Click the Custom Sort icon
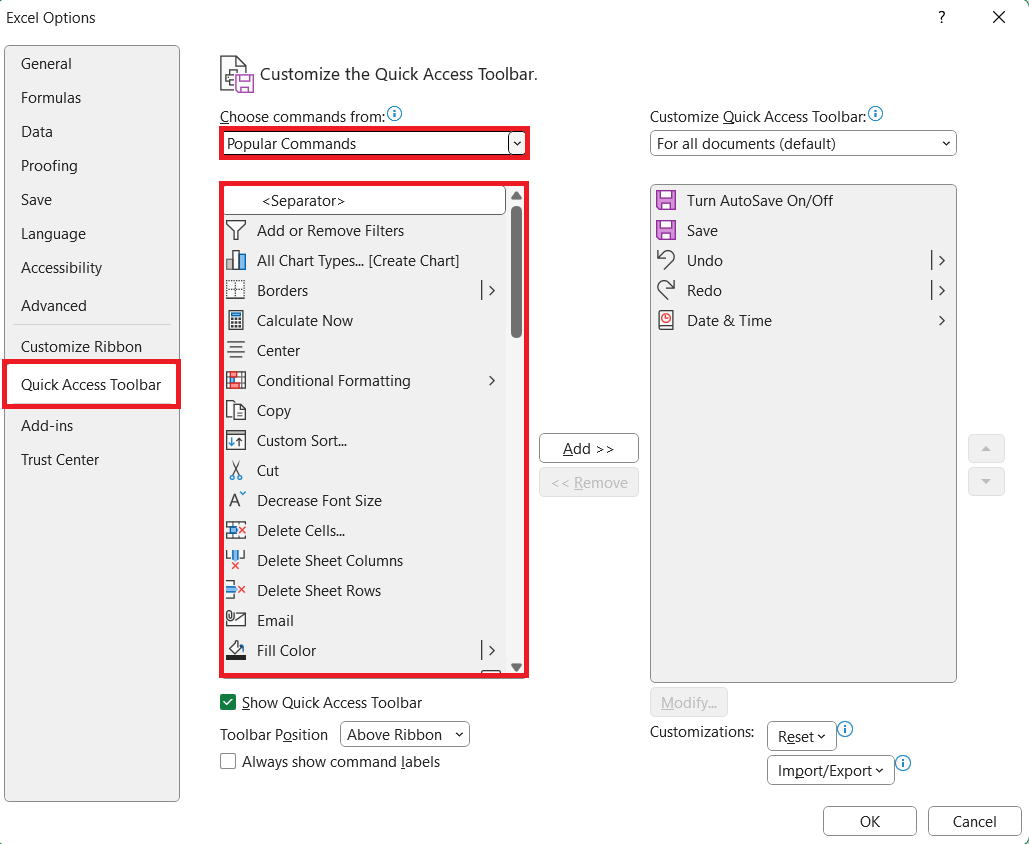Image resolution: width=1029 pixels, height=844 pixels. pos(236,440)
